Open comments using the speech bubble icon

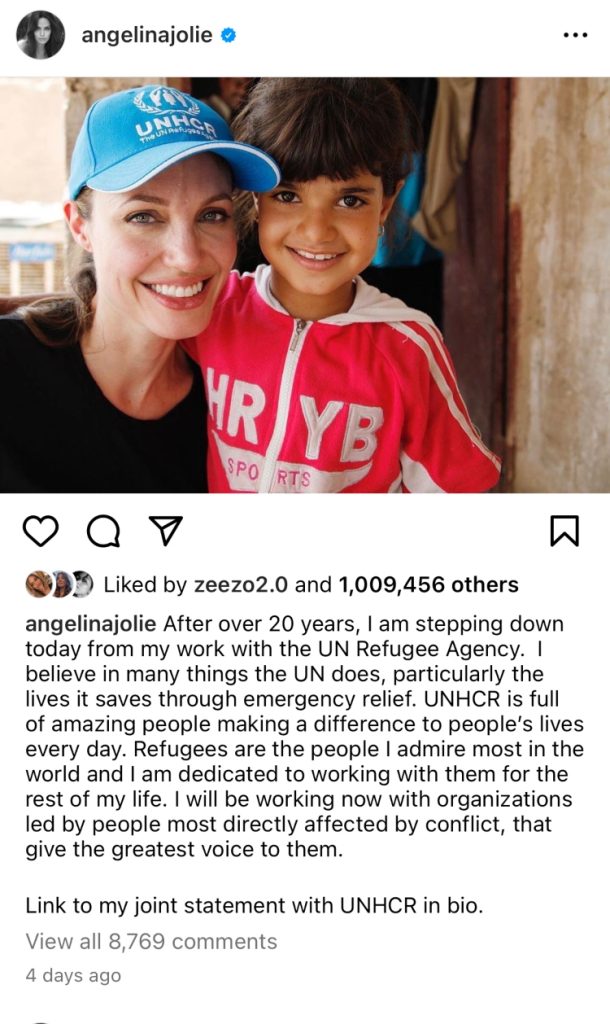102,532
